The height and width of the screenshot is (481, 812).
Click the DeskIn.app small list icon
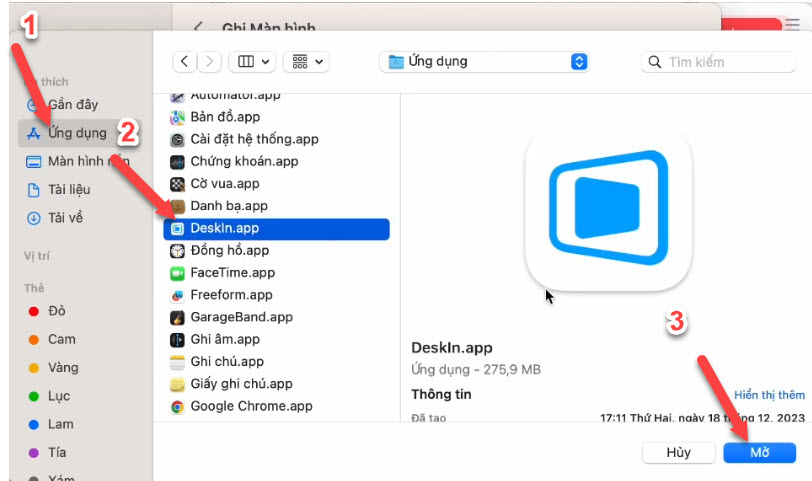[177, 229]
